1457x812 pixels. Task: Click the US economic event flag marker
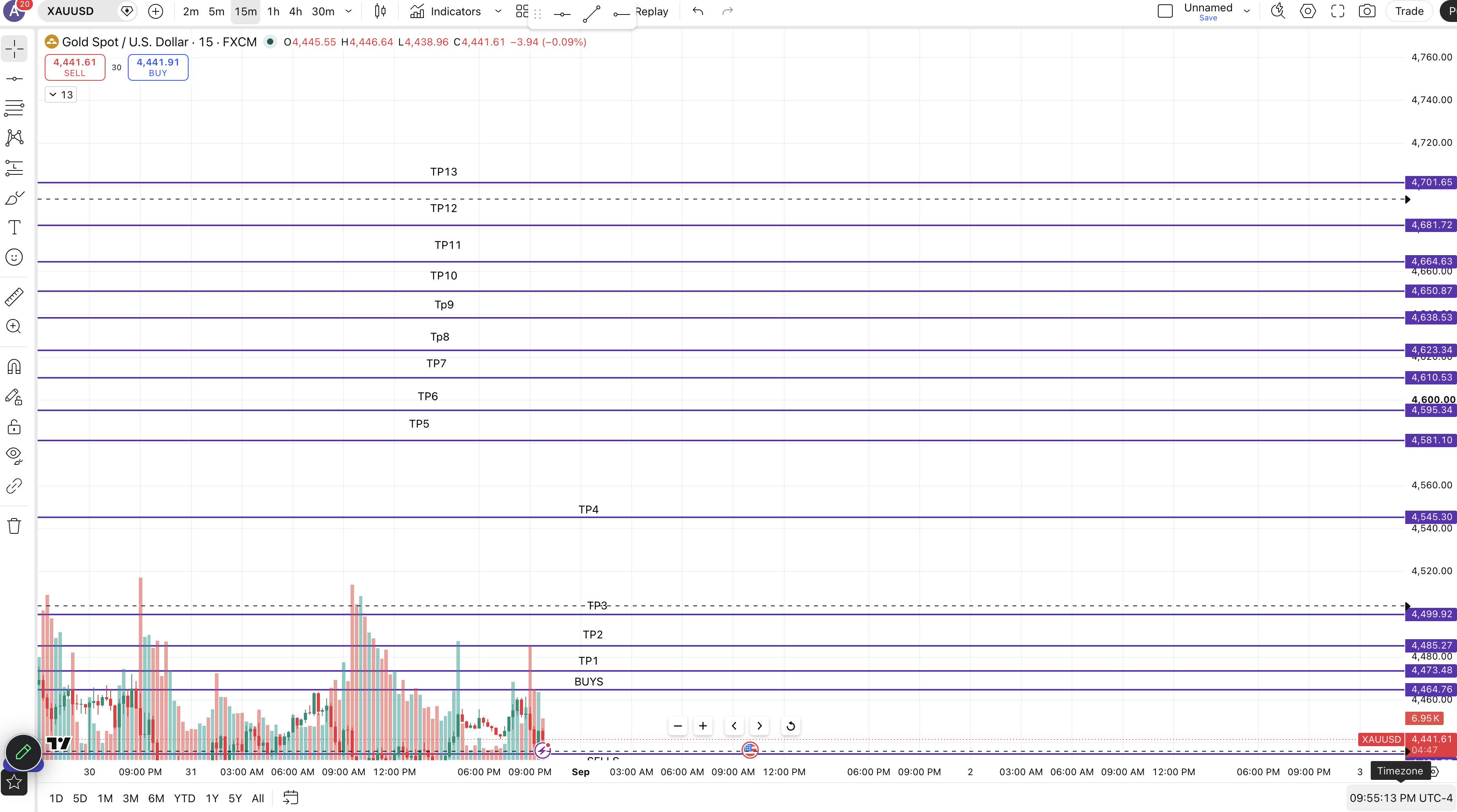pos(750,750)
